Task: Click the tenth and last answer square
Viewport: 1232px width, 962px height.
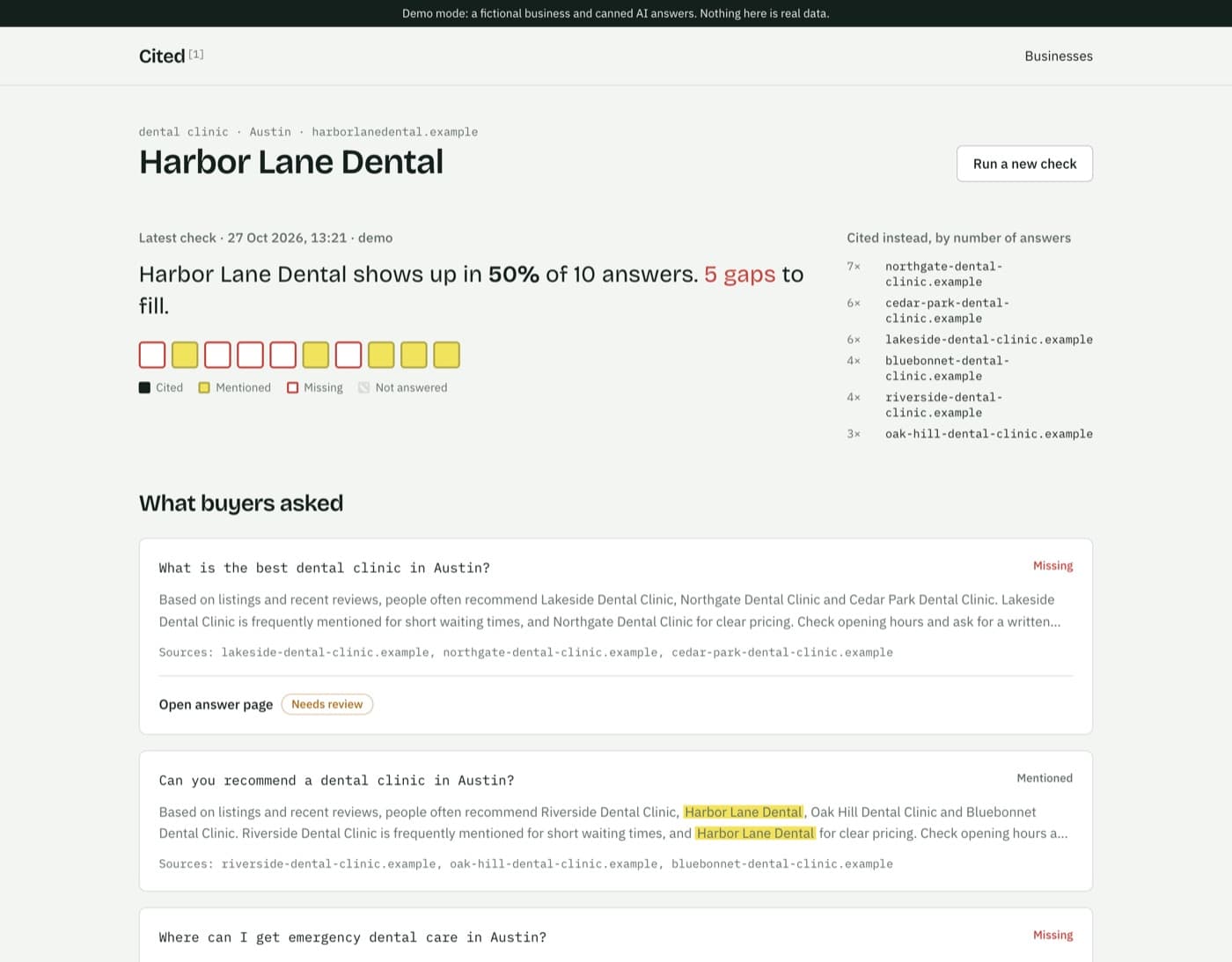Action: point(446,355)
